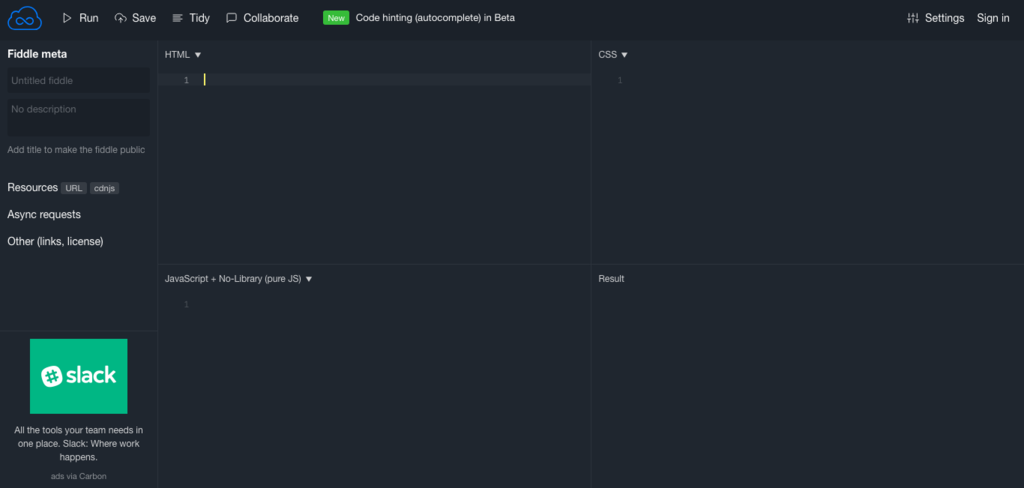Open the HTML panel dropdown
This screenshot has width=1024, height=488.
click(x=183, y=55)
